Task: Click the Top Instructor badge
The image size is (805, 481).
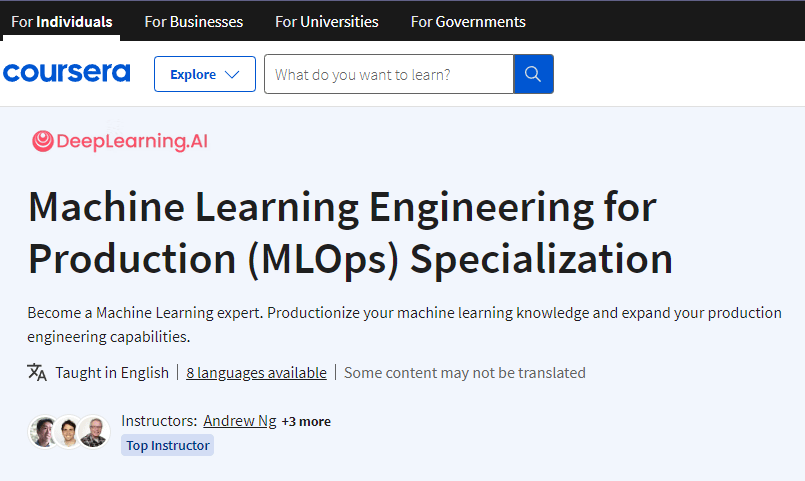Action: pyautogui.click(x=167, y=445)
